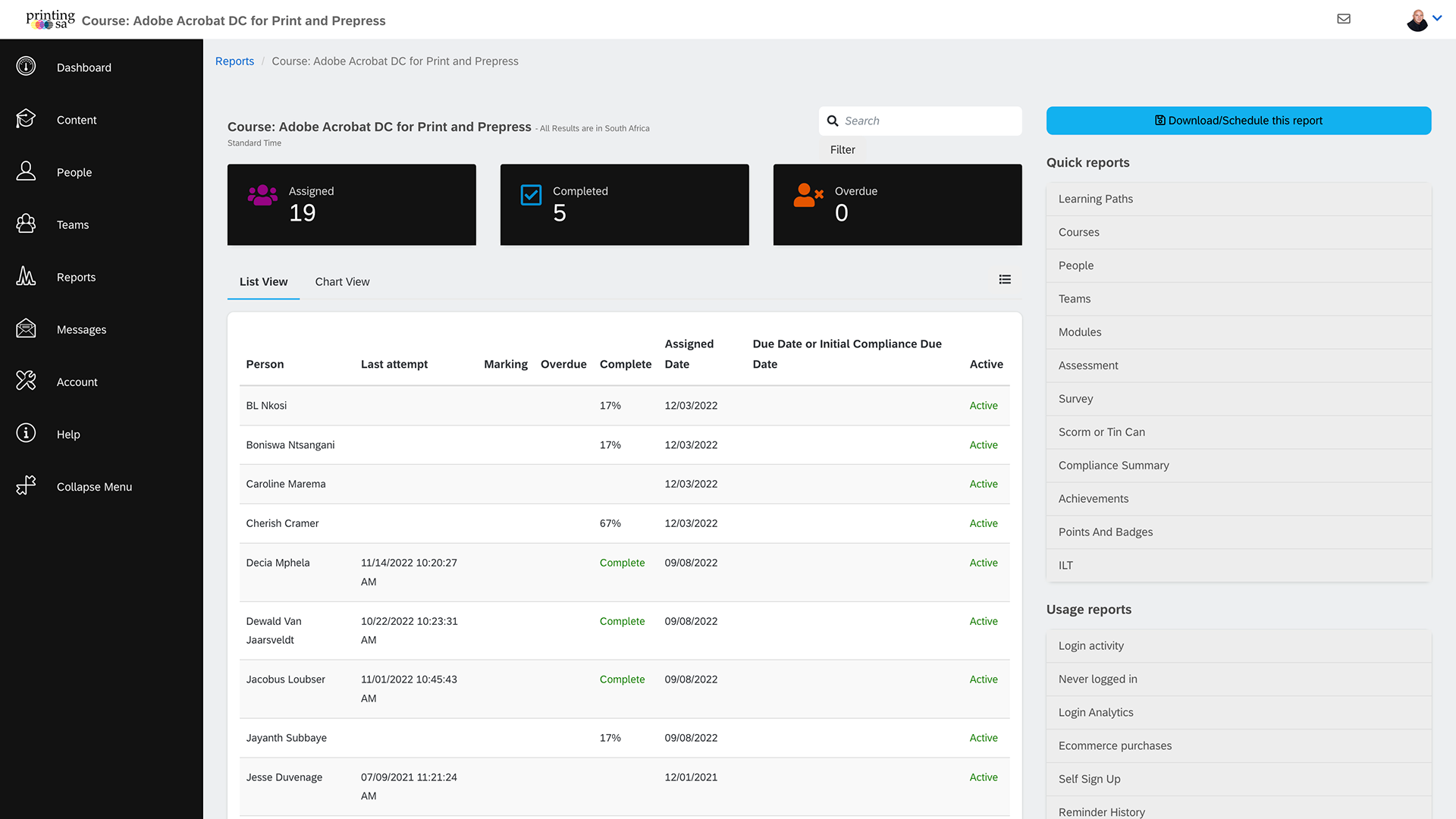The image size is (1456, 819).
Task: Click the Overdue 0 summary card
Action: point(898,205)
